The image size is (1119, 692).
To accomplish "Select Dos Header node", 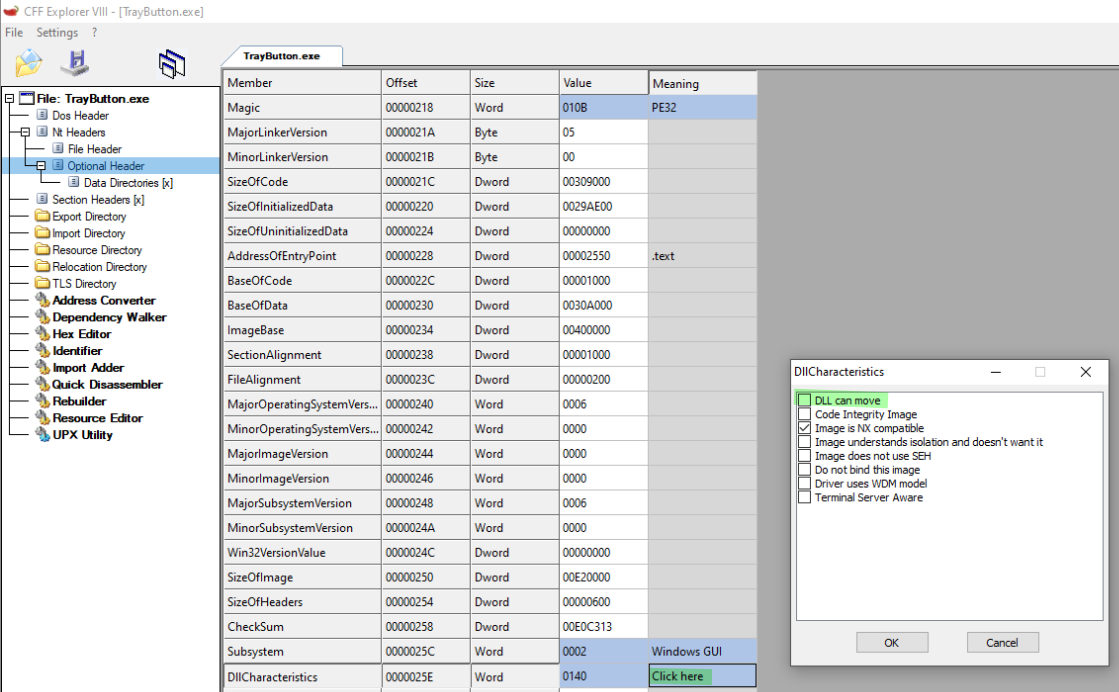I will tap(80, 116).
